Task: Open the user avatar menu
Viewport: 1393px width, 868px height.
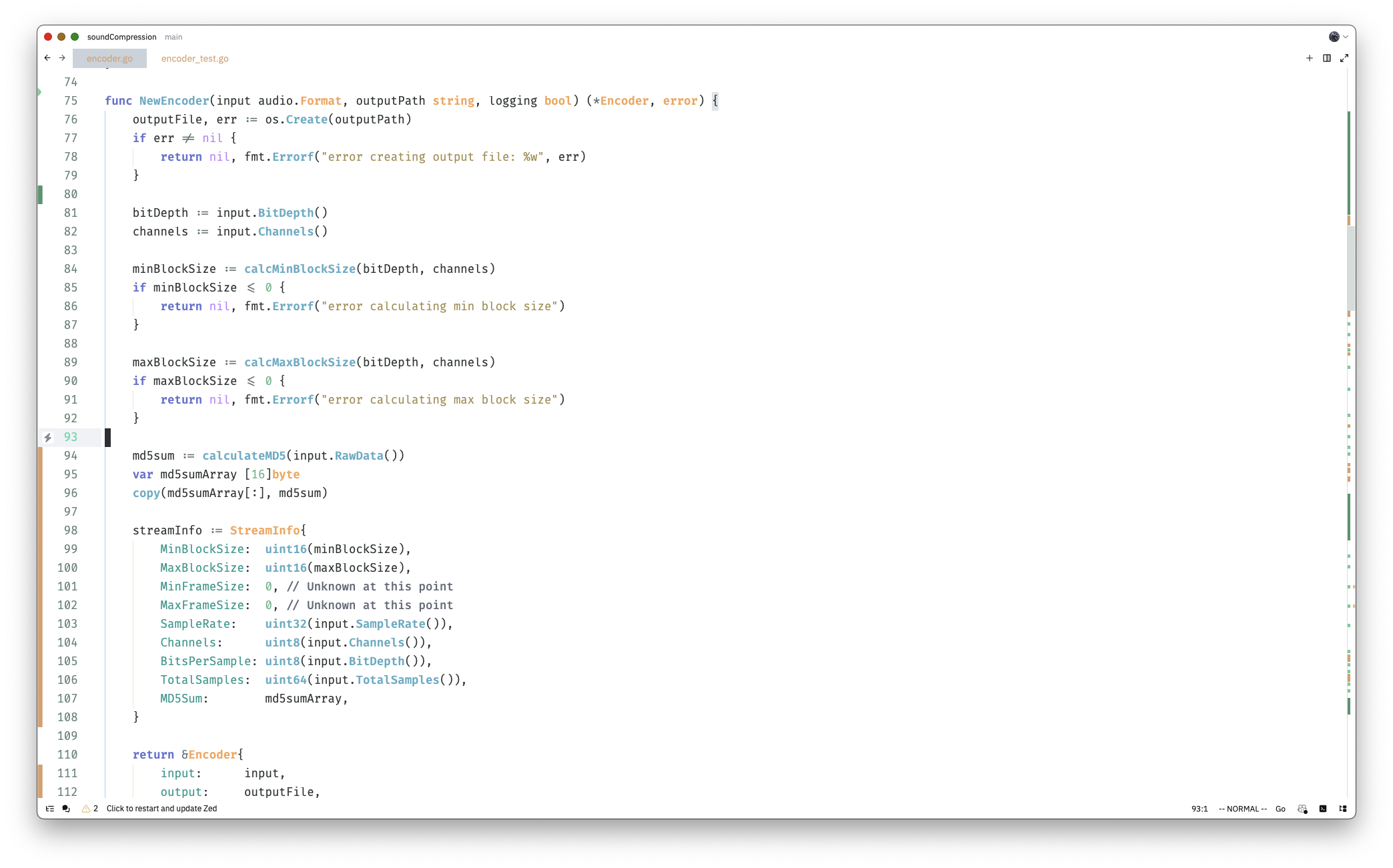Action: pos(1338,37)
